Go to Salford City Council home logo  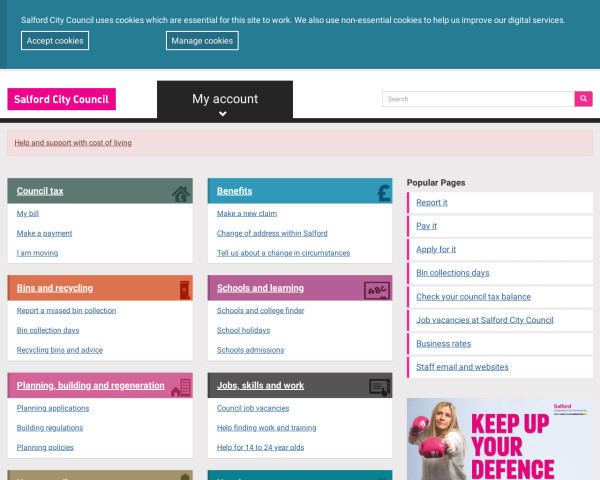[62, 99]
